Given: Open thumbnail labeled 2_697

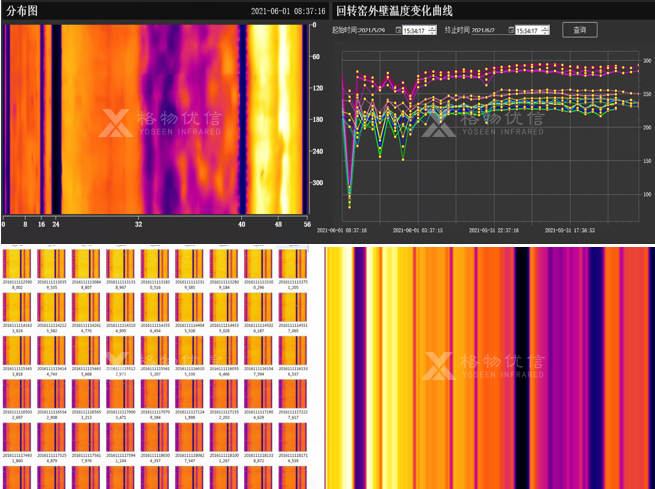Looking at the screenshot, I should pyautogui.click(x=17, y=394).
